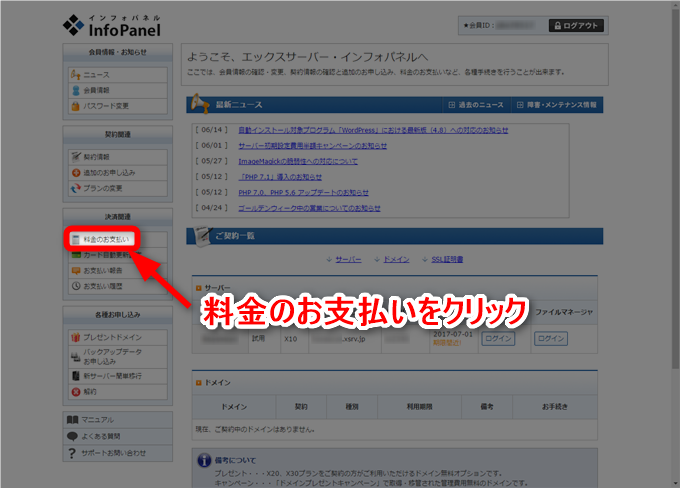Open ゴールデンウィーク中の営業 news link
Viewport: 680px width, 488px height.
point(309,208)
